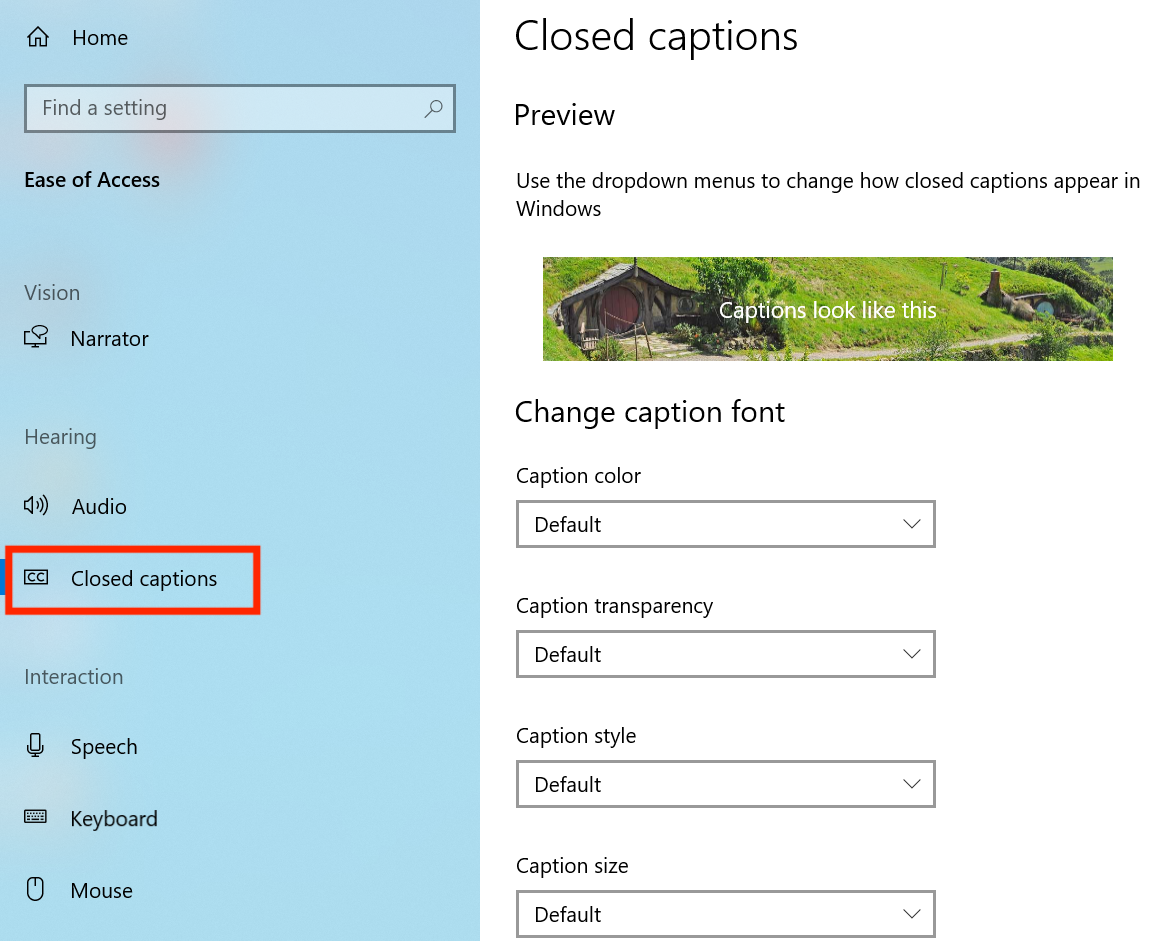Open the Caption style dropdown
Viewport: 1150px width, 941px height.
(x=725, y=784)
